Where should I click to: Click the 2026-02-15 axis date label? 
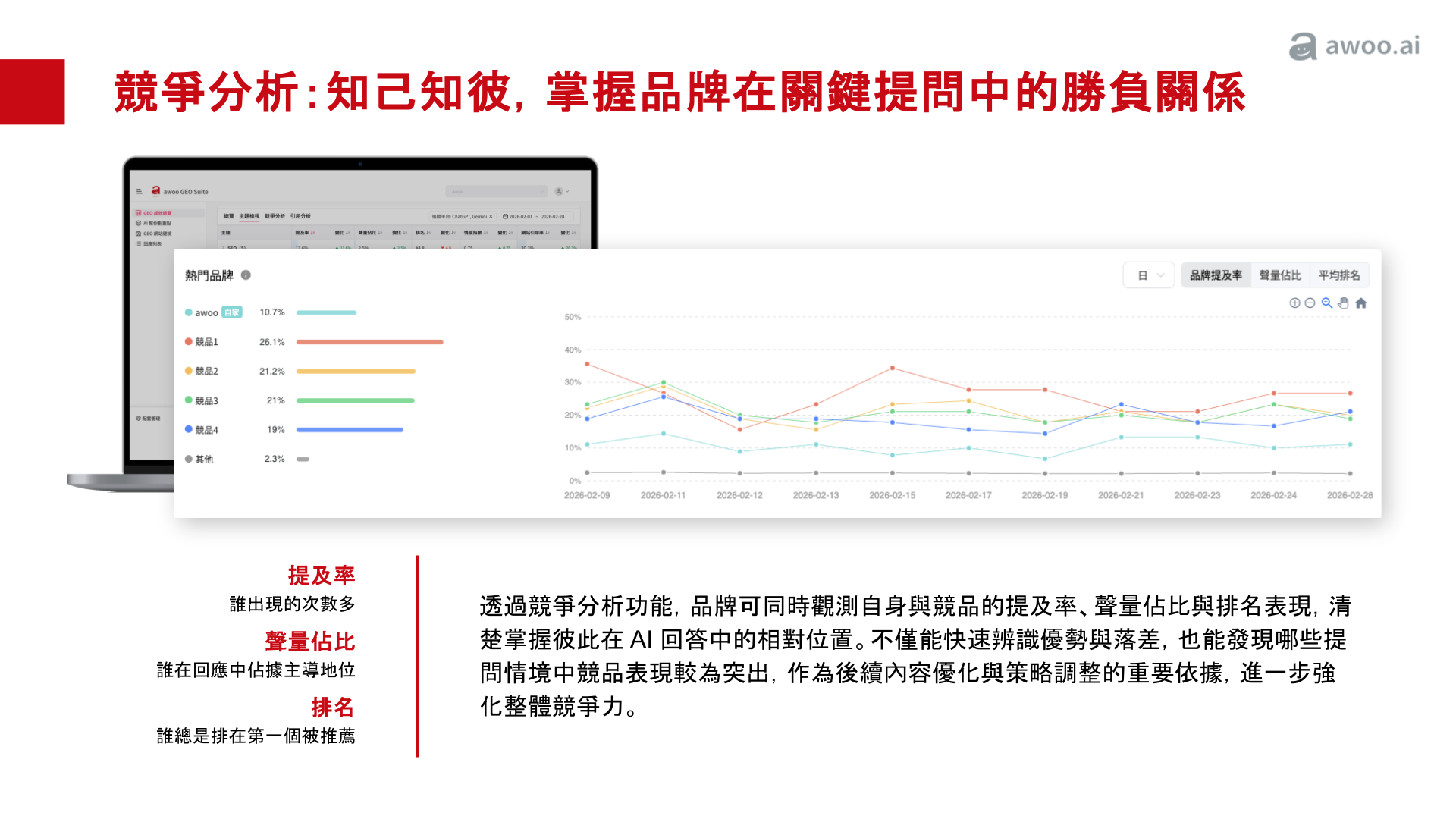(x=892, y=495)
